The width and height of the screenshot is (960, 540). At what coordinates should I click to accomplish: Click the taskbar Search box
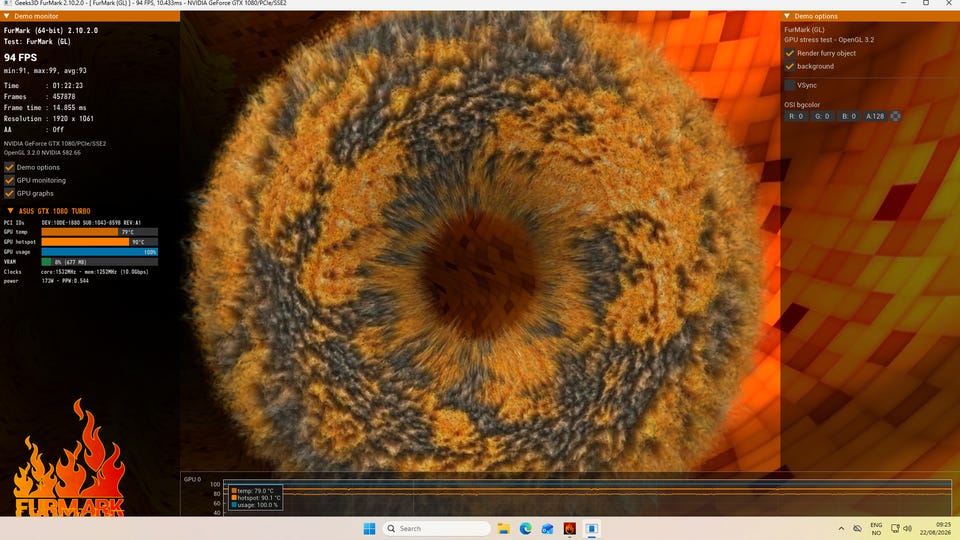click(x=437, y=528)
